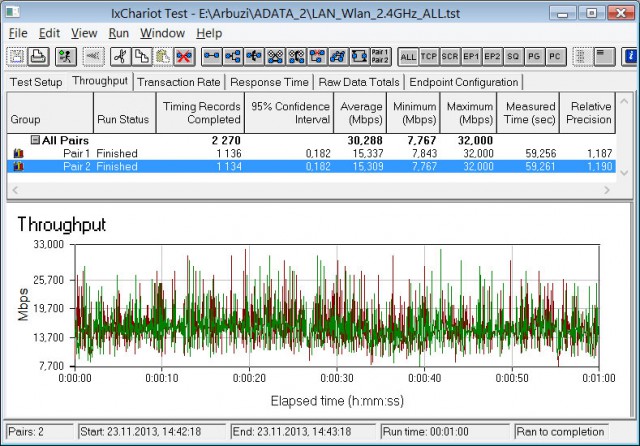
Task: Click the Timing Records Completed column header
Action: tap(200, 113)
